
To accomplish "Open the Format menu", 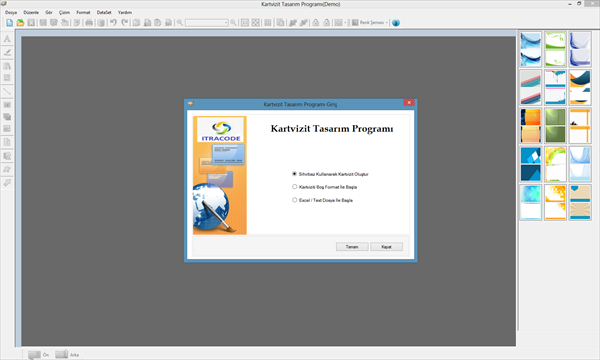I will click(83, 12).
